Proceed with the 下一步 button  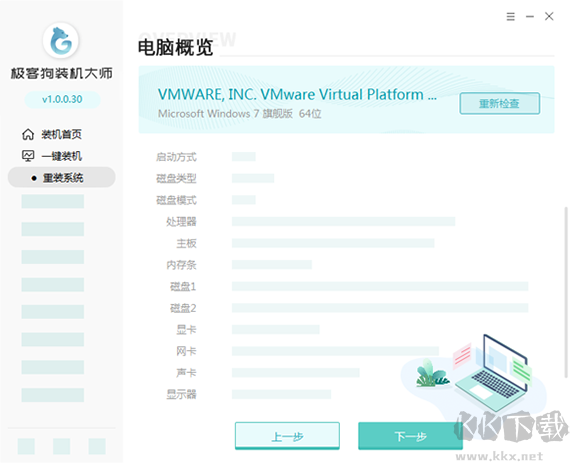[x=410, y=436]
